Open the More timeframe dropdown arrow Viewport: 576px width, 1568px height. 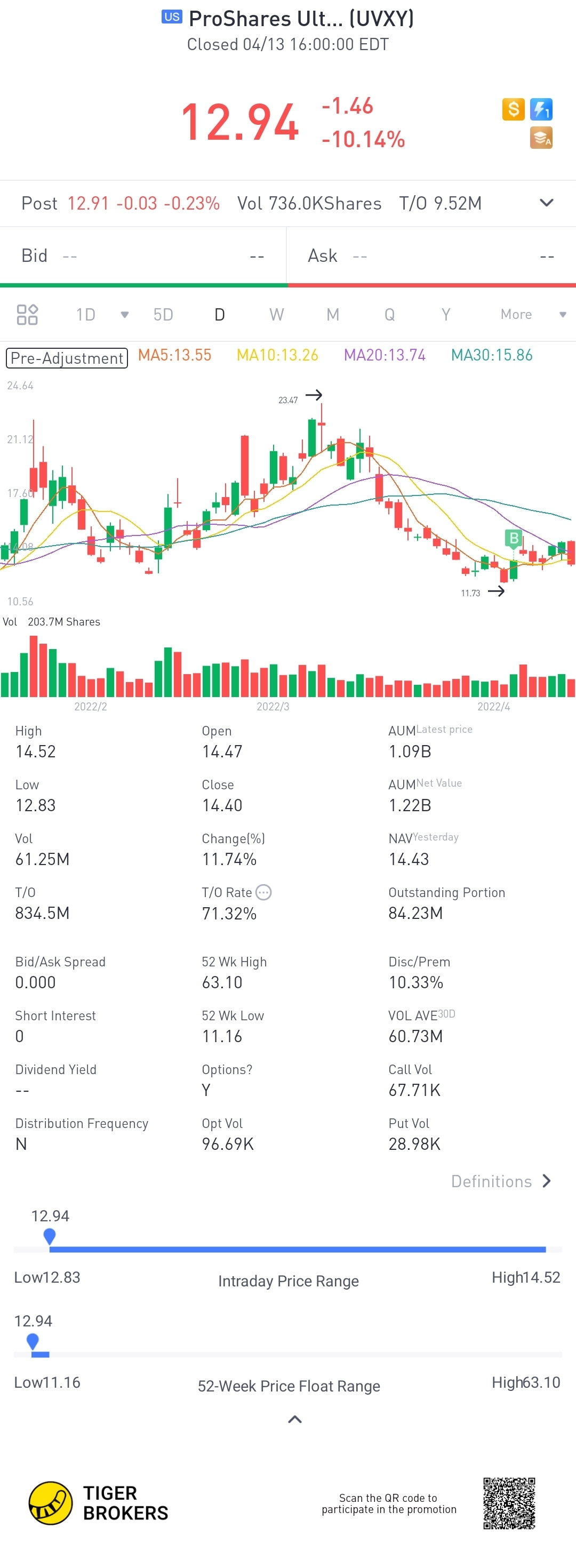tap(563, 315)
